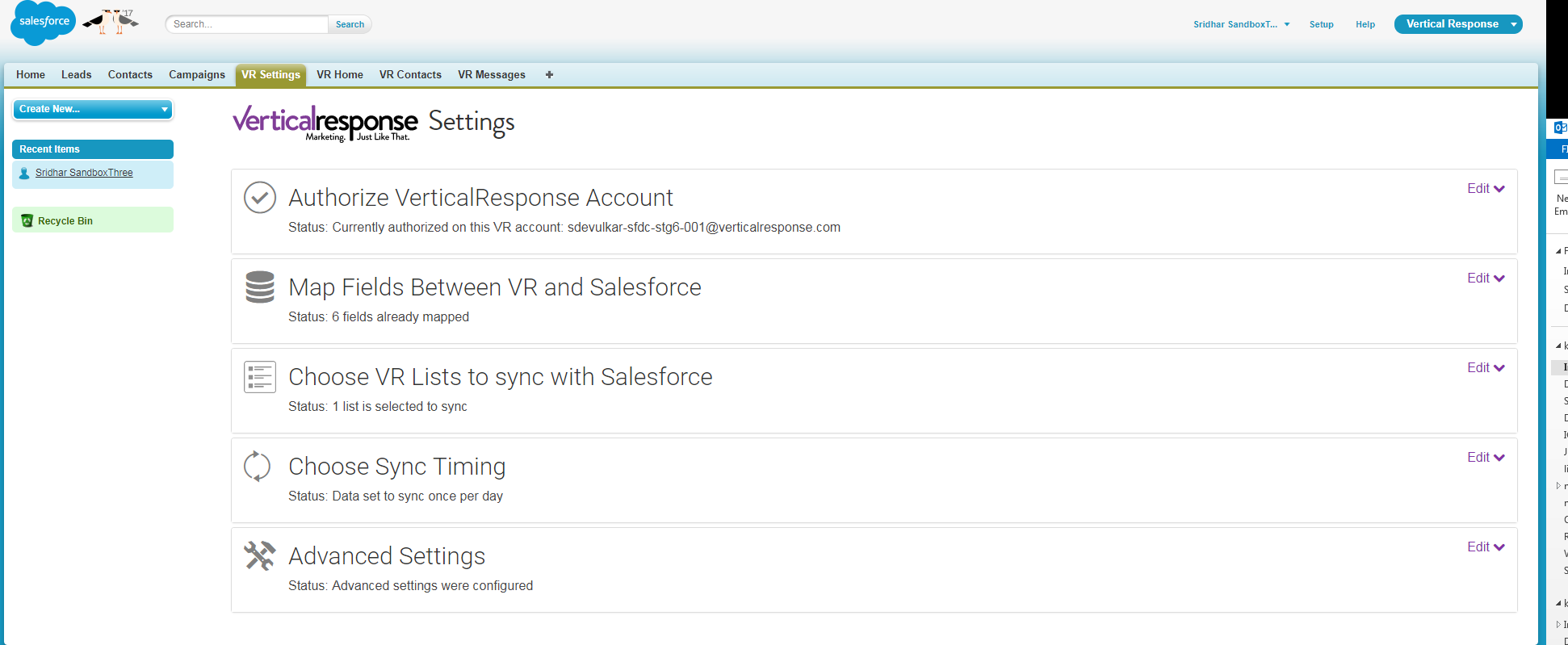Switch to the Campaigns tab

point(197,75)
